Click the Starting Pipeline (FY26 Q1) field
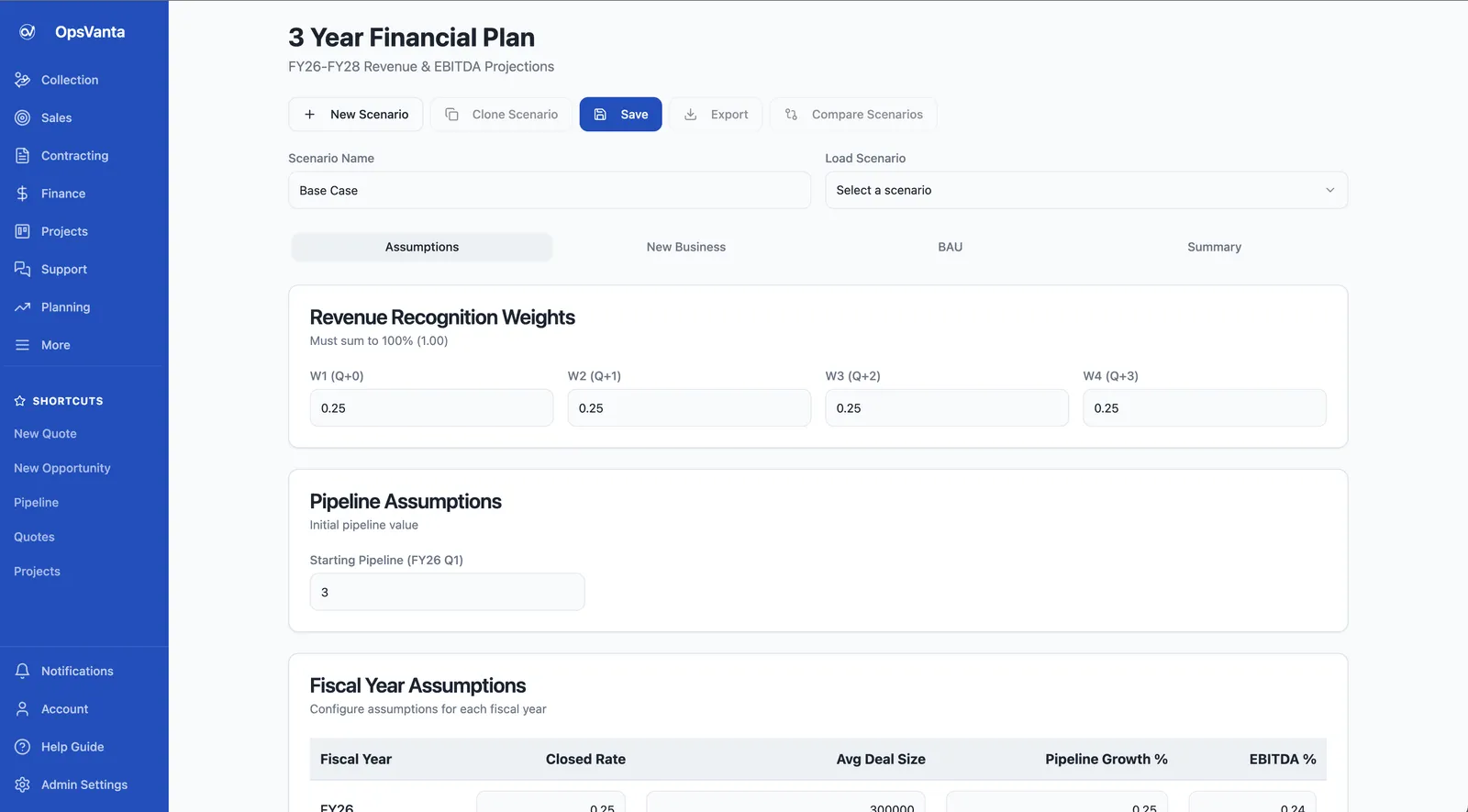Image resolution: width=1468 pixels, height=812 pixels. pyautogui.click(x=447, y=592)
